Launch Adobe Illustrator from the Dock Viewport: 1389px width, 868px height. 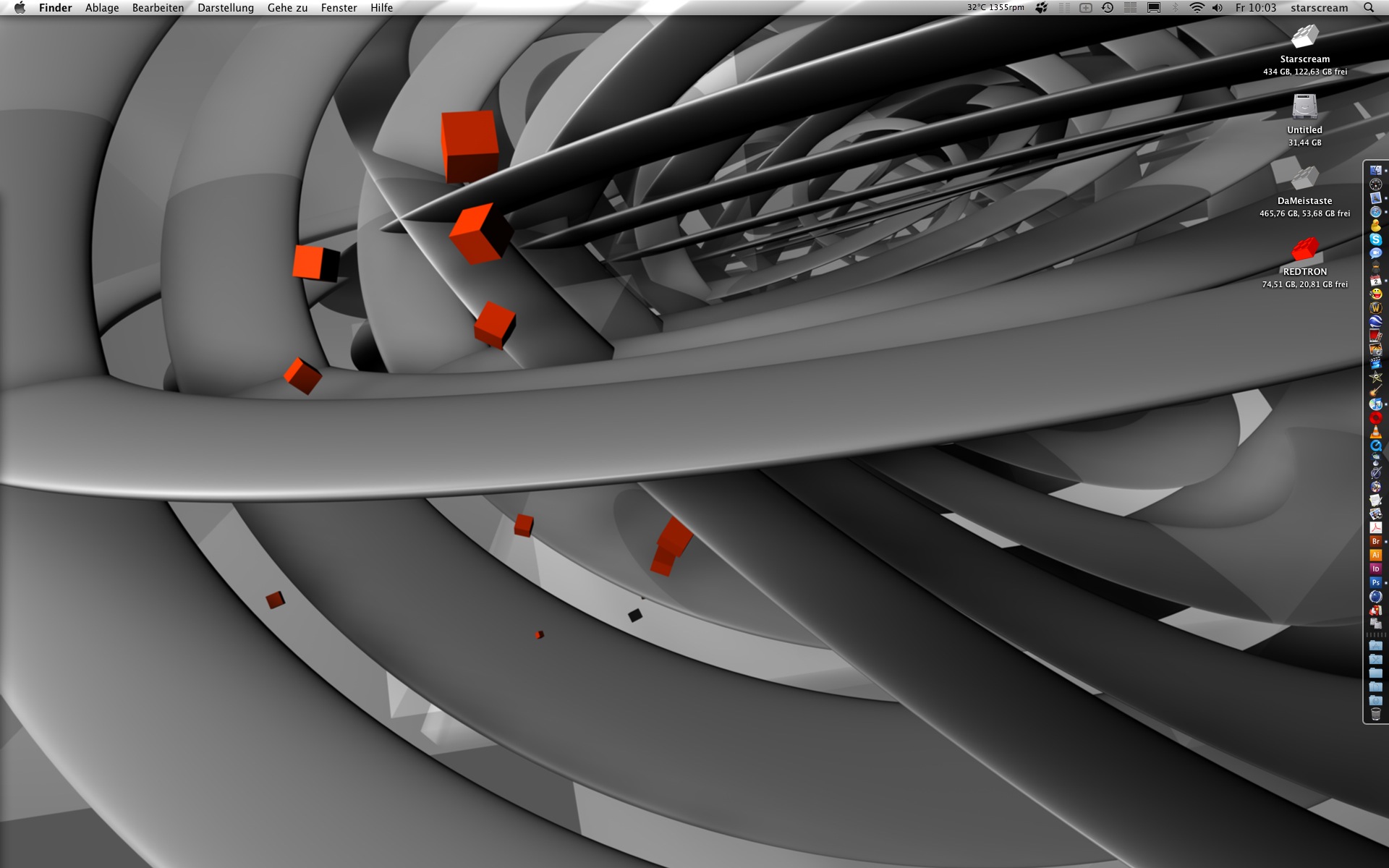point(1376,555)
